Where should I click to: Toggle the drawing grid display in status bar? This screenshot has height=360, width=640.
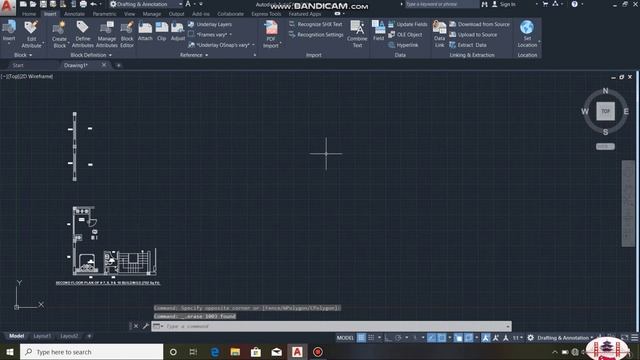[361, 338]
